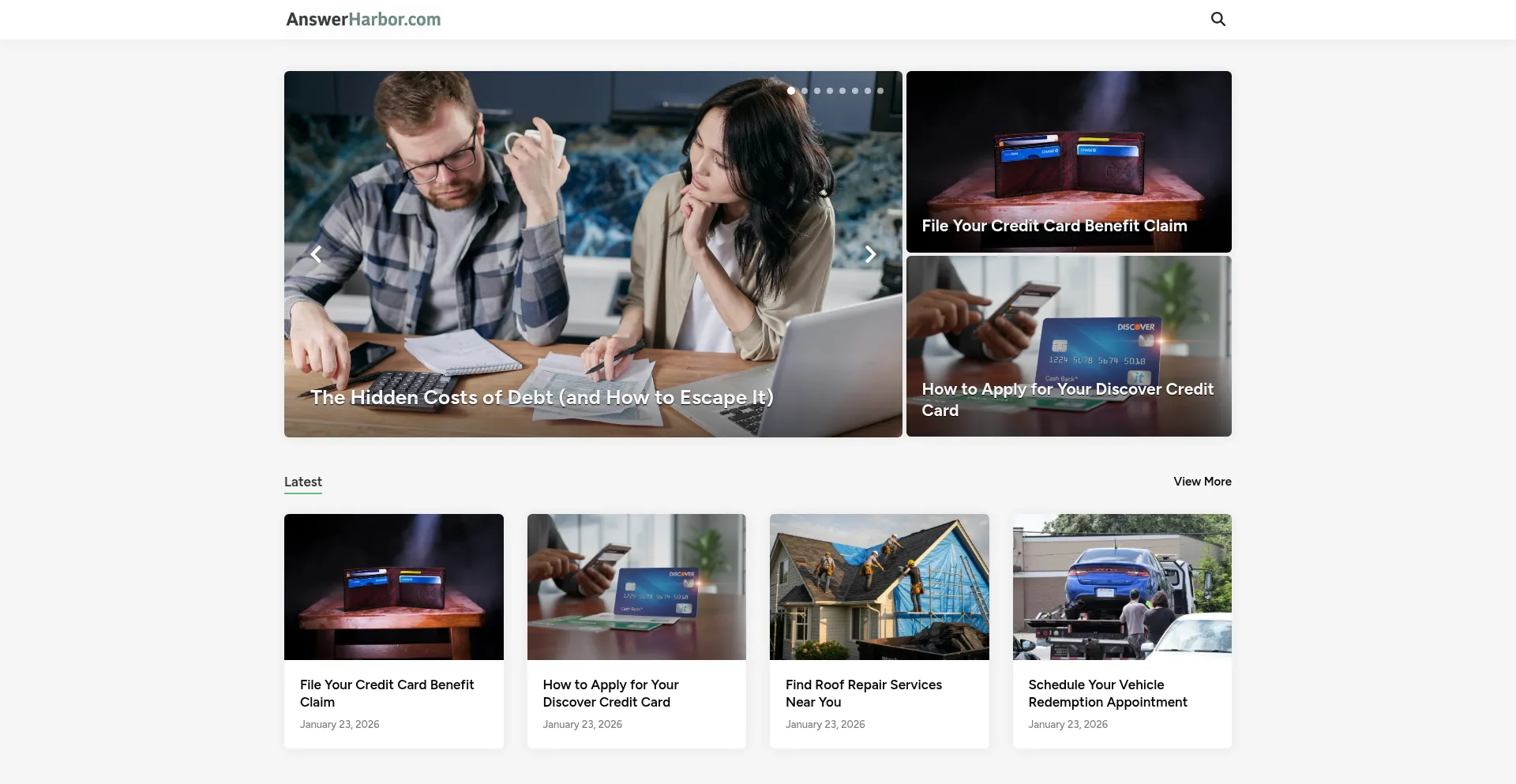
Task: Read "Find Roof Repair Services Near You" article
Action: pos(864,693)
